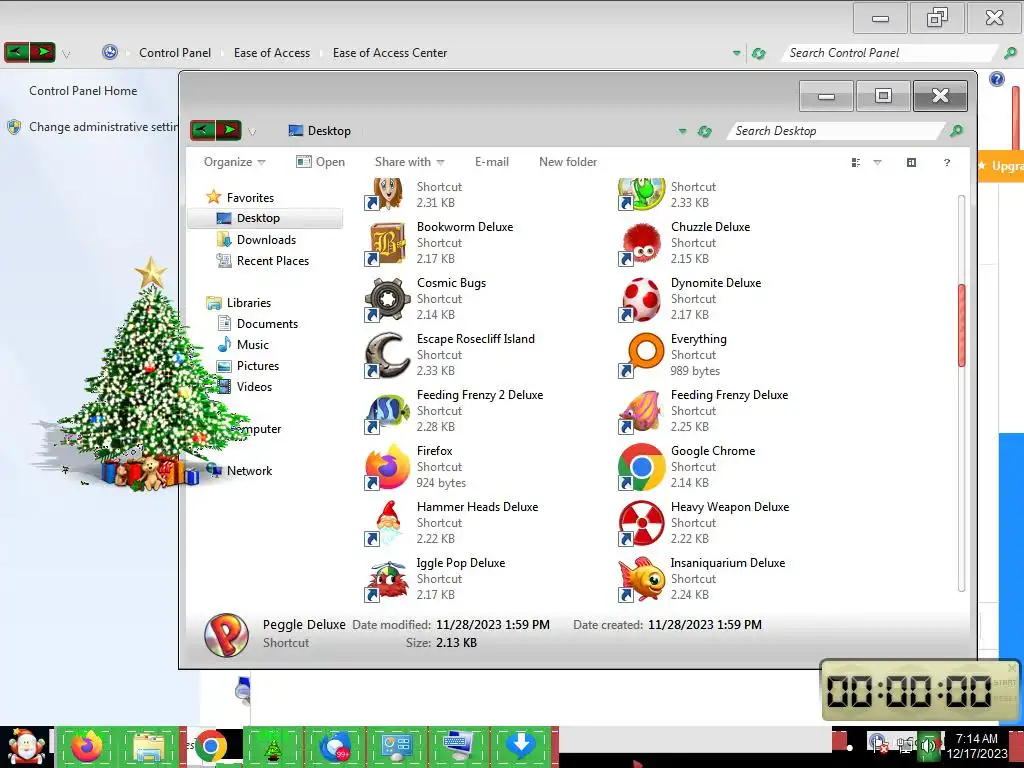Screen dimensions: 1024x768
Task: Click the forward arrow in Desktop window
Action: pyautogui.click(x=229, y=130)
